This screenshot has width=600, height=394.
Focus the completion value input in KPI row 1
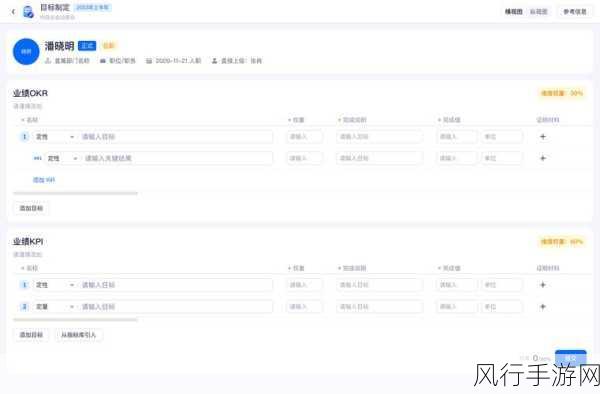pyautogui.click(x=457, y=285)
